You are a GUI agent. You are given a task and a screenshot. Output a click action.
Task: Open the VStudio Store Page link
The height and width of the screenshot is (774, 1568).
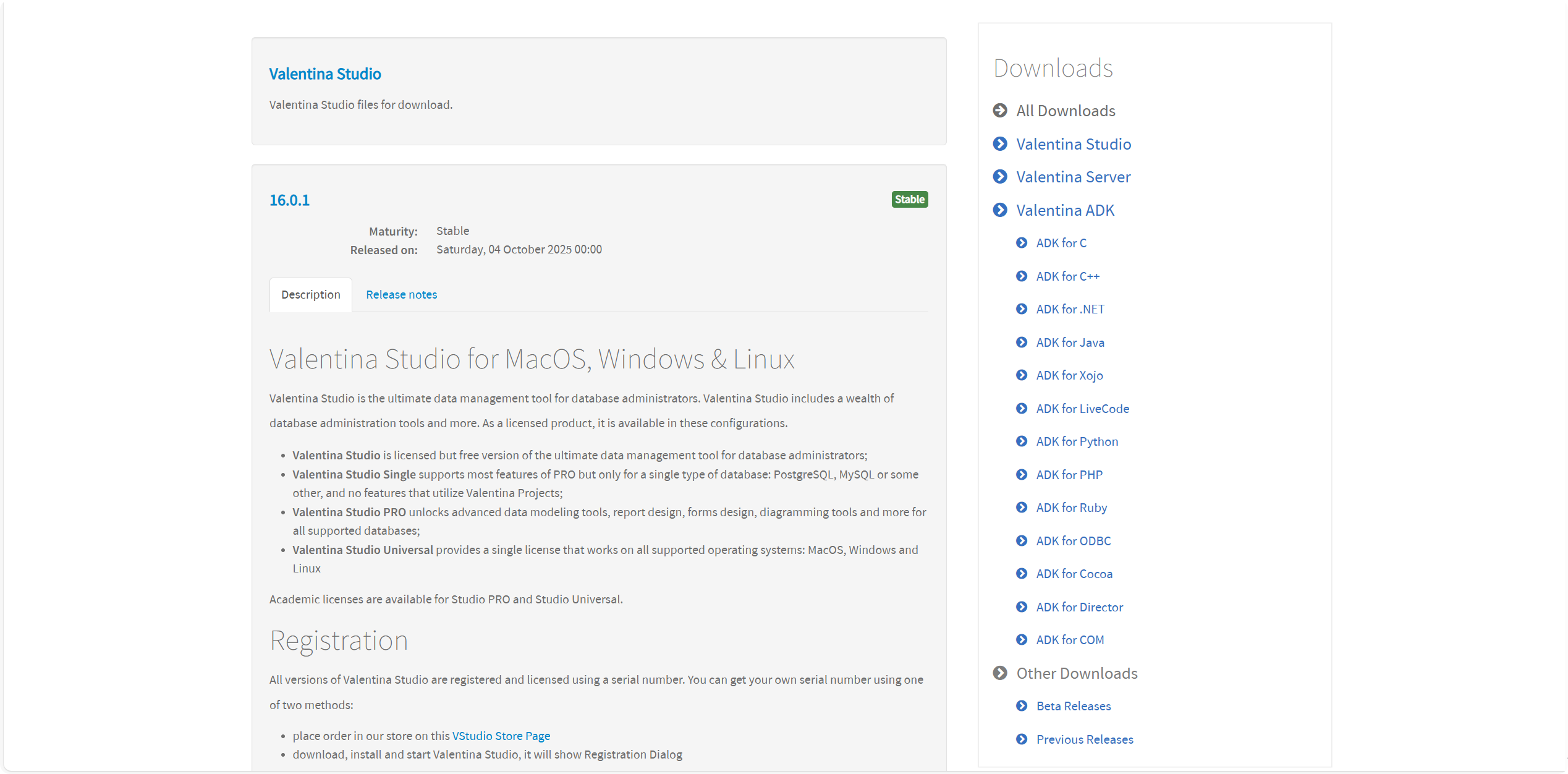pos(501,736)
